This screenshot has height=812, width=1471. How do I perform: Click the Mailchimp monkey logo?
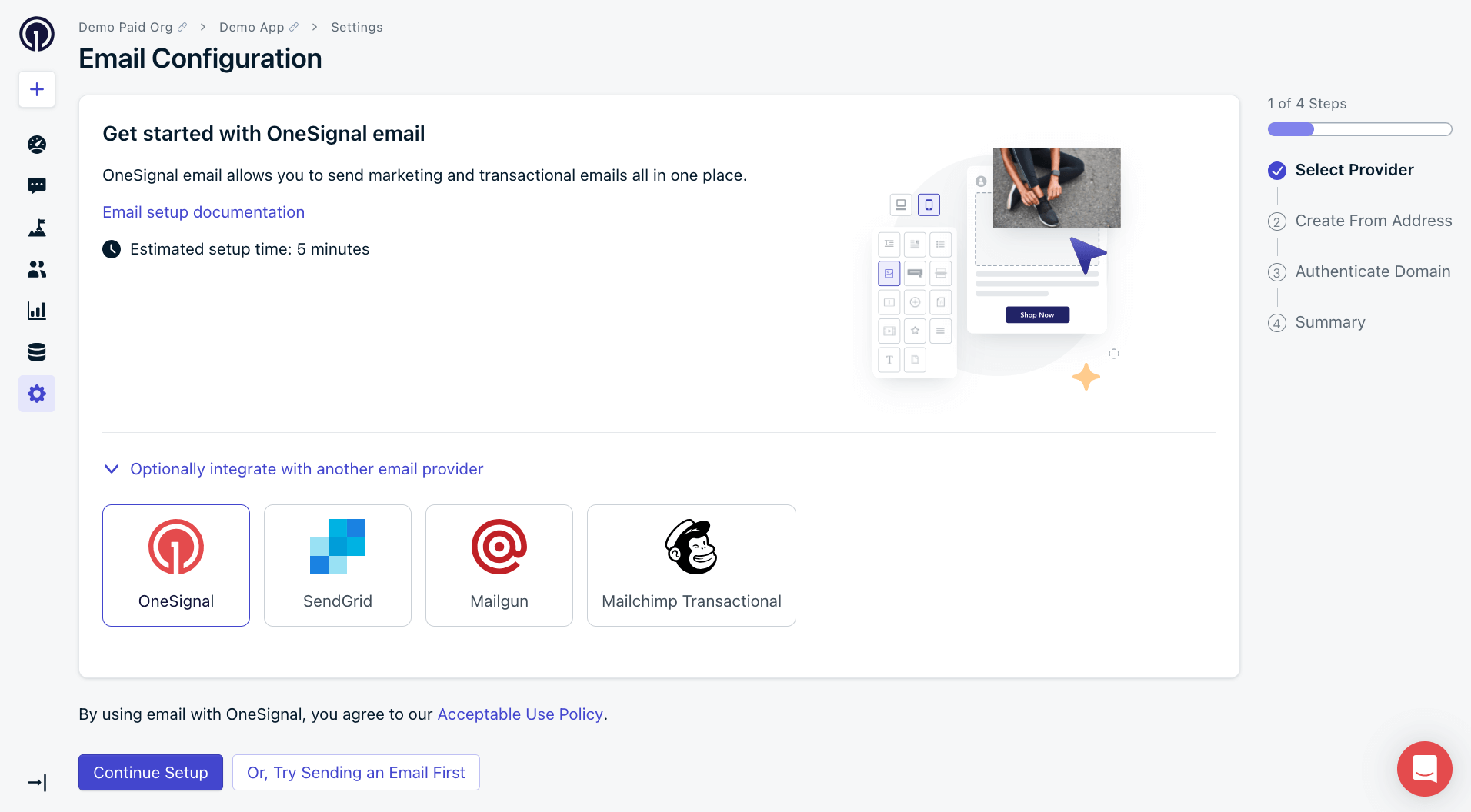692,547
